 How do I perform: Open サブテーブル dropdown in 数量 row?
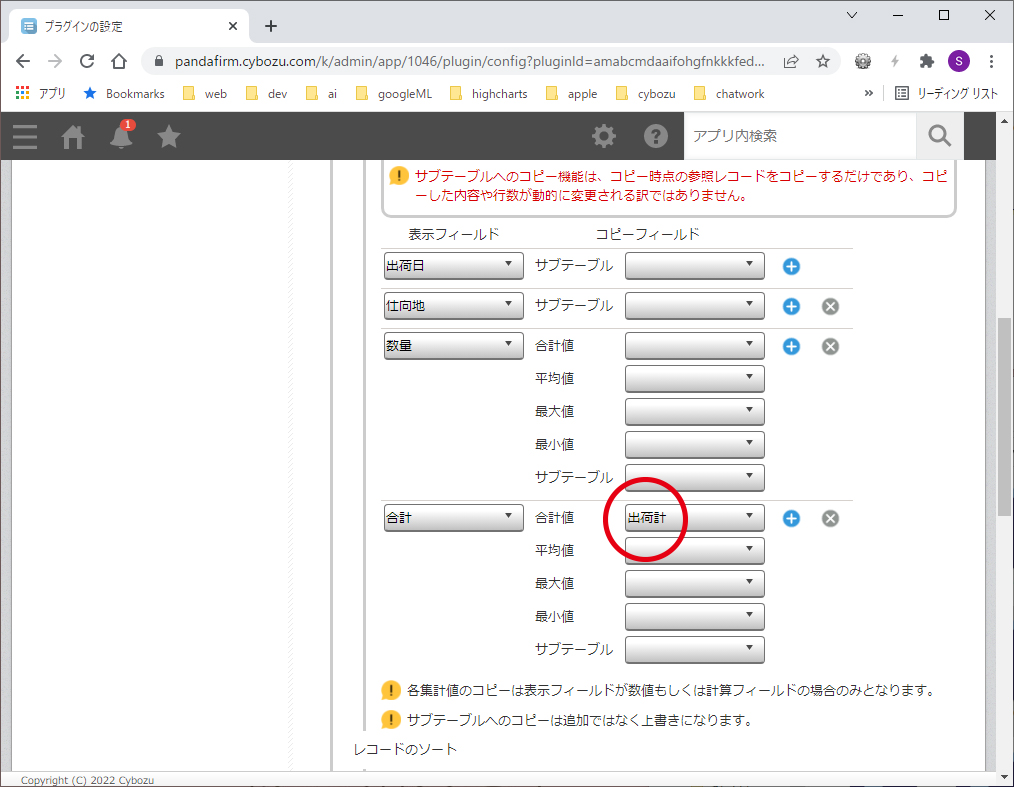(x=695, y=478)
